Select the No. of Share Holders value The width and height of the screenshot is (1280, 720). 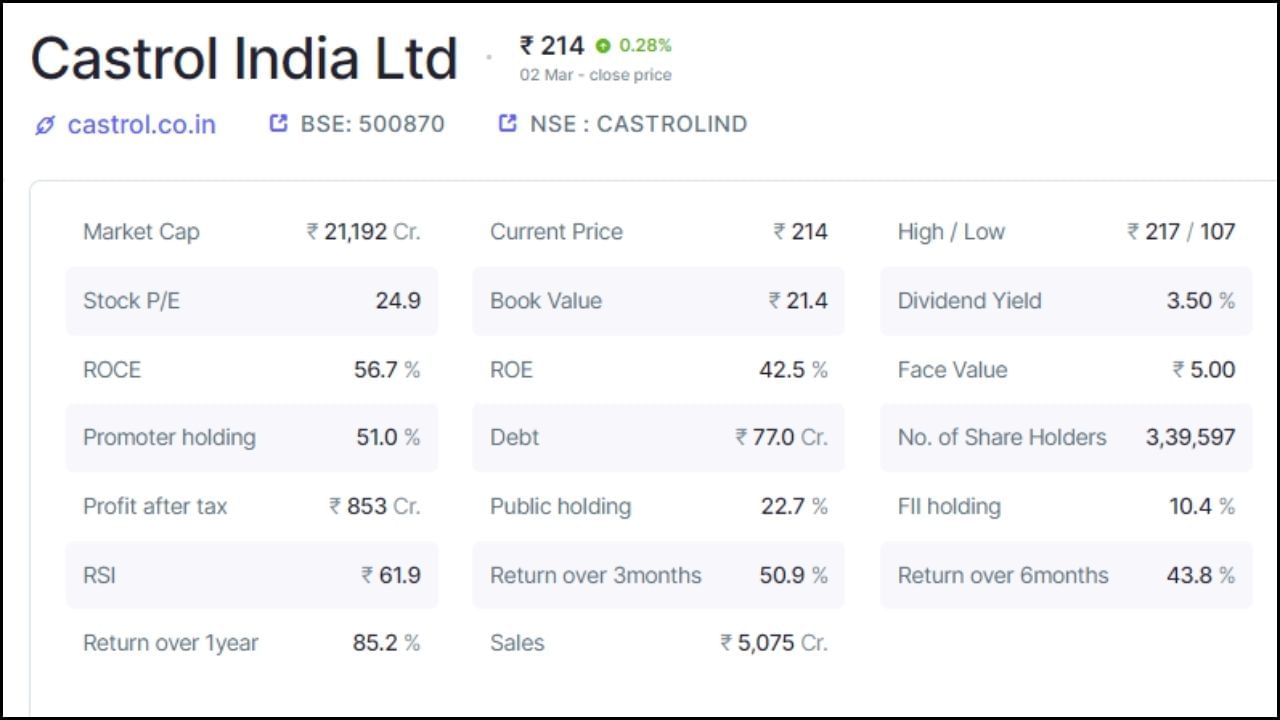click(x=1189, y=437)
